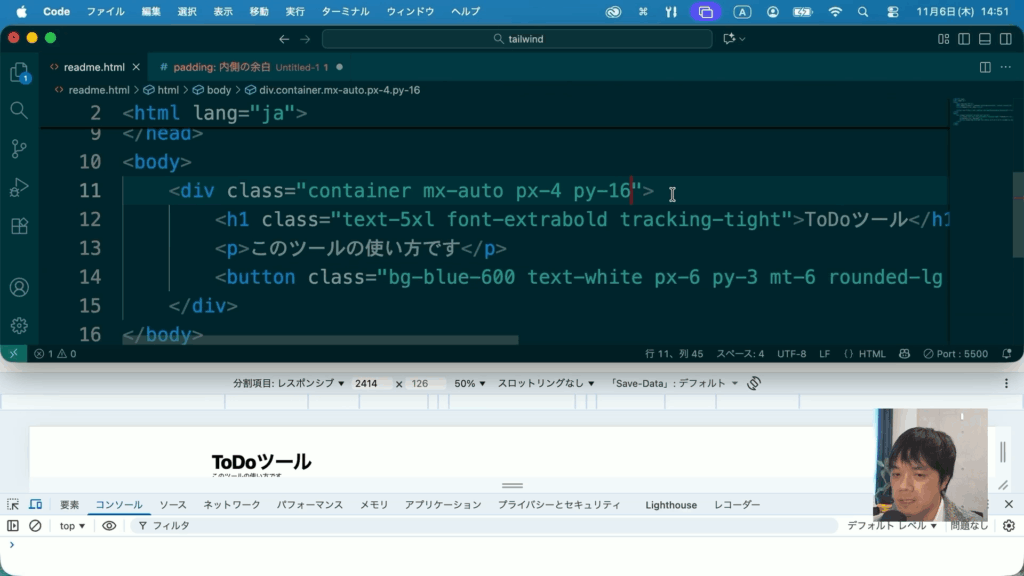This screenshot has height=576, width=1024.
Task: Toggle the live expression eye icon
Action: tap(109, 525)
